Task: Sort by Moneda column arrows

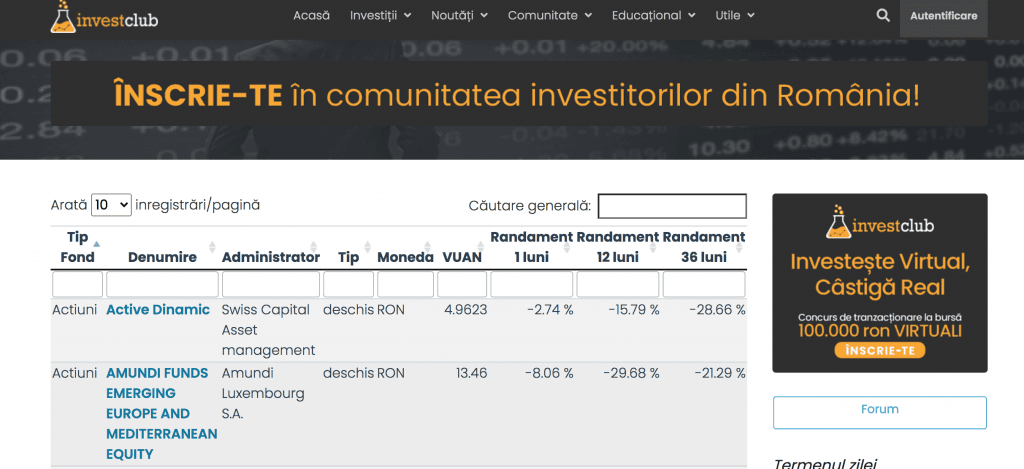Action: pos(427,248)
